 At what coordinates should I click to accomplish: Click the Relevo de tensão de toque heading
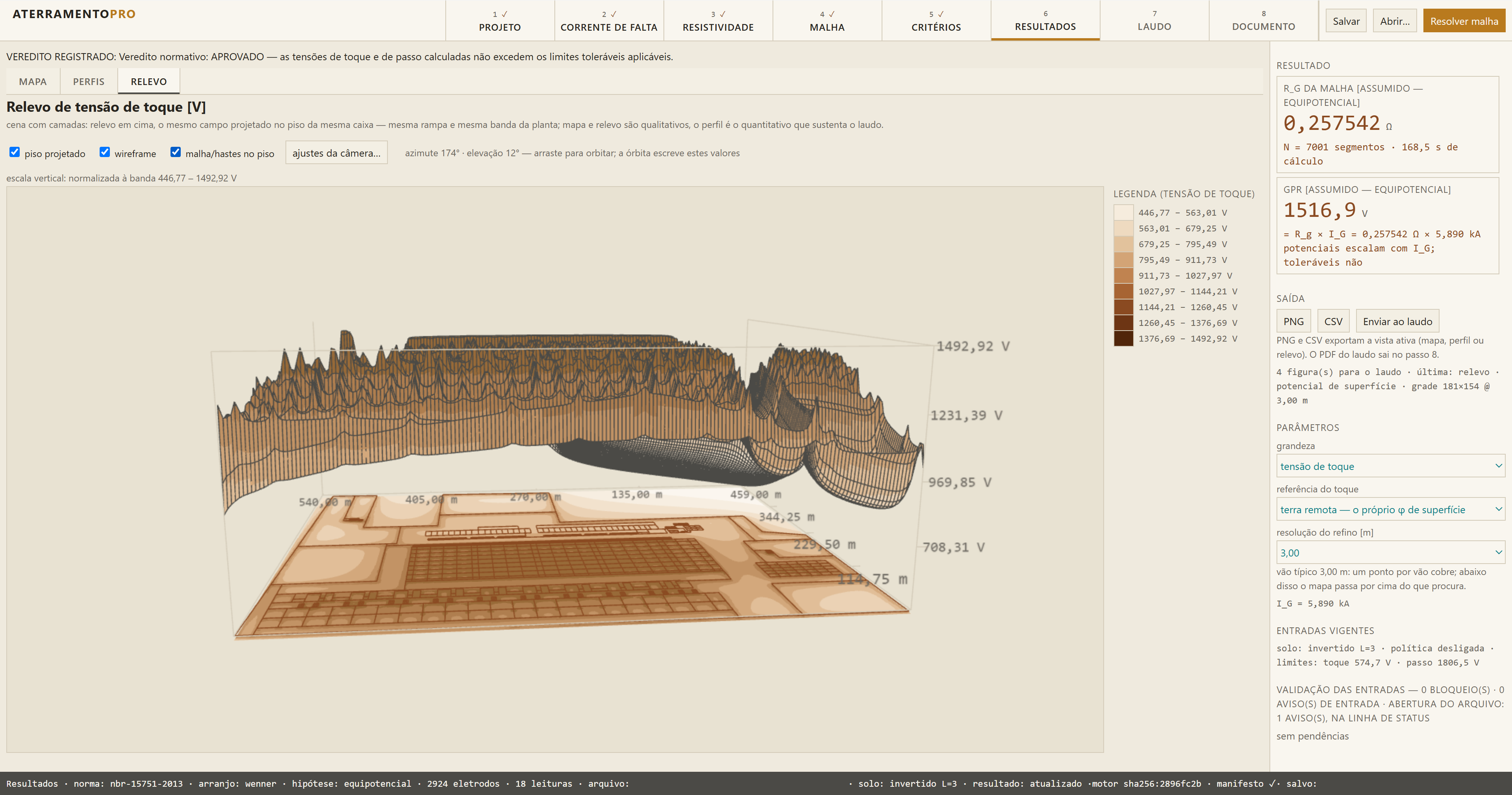(x=106, y=107)
